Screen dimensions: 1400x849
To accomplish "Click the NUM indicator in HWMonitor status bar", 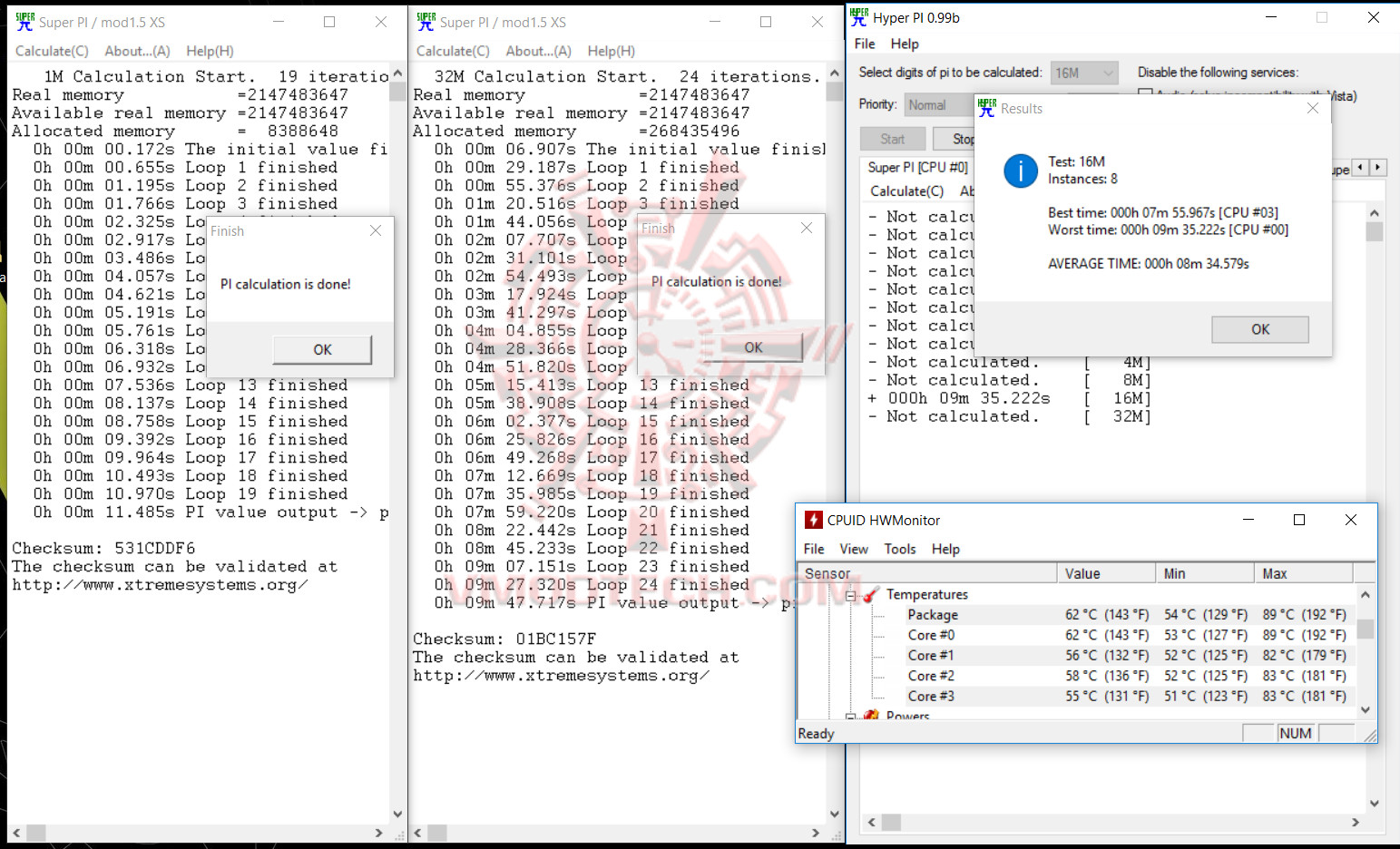I will 1296,733.
